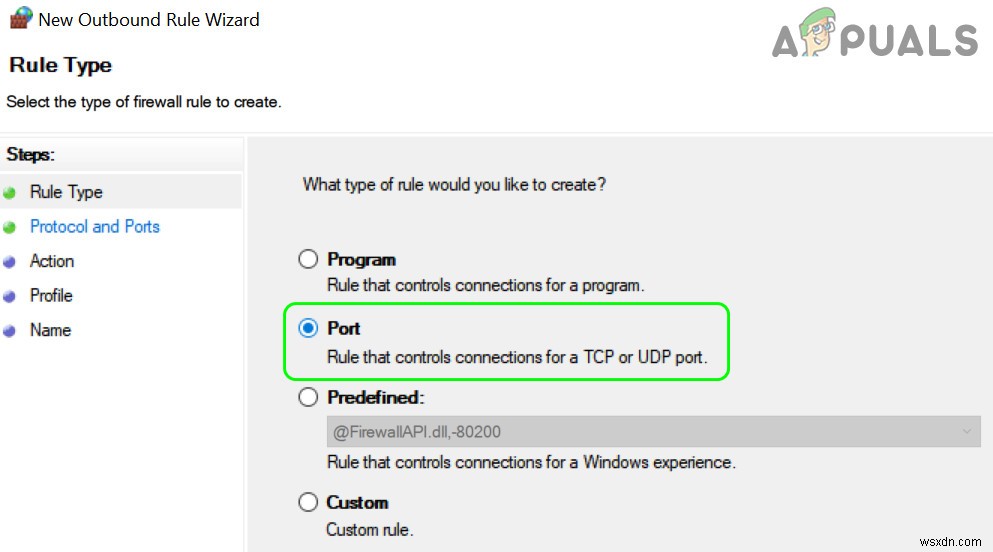This screenshot has height=552, width=993.
Task: Select the Program radio button
Action: pos(308,259)
